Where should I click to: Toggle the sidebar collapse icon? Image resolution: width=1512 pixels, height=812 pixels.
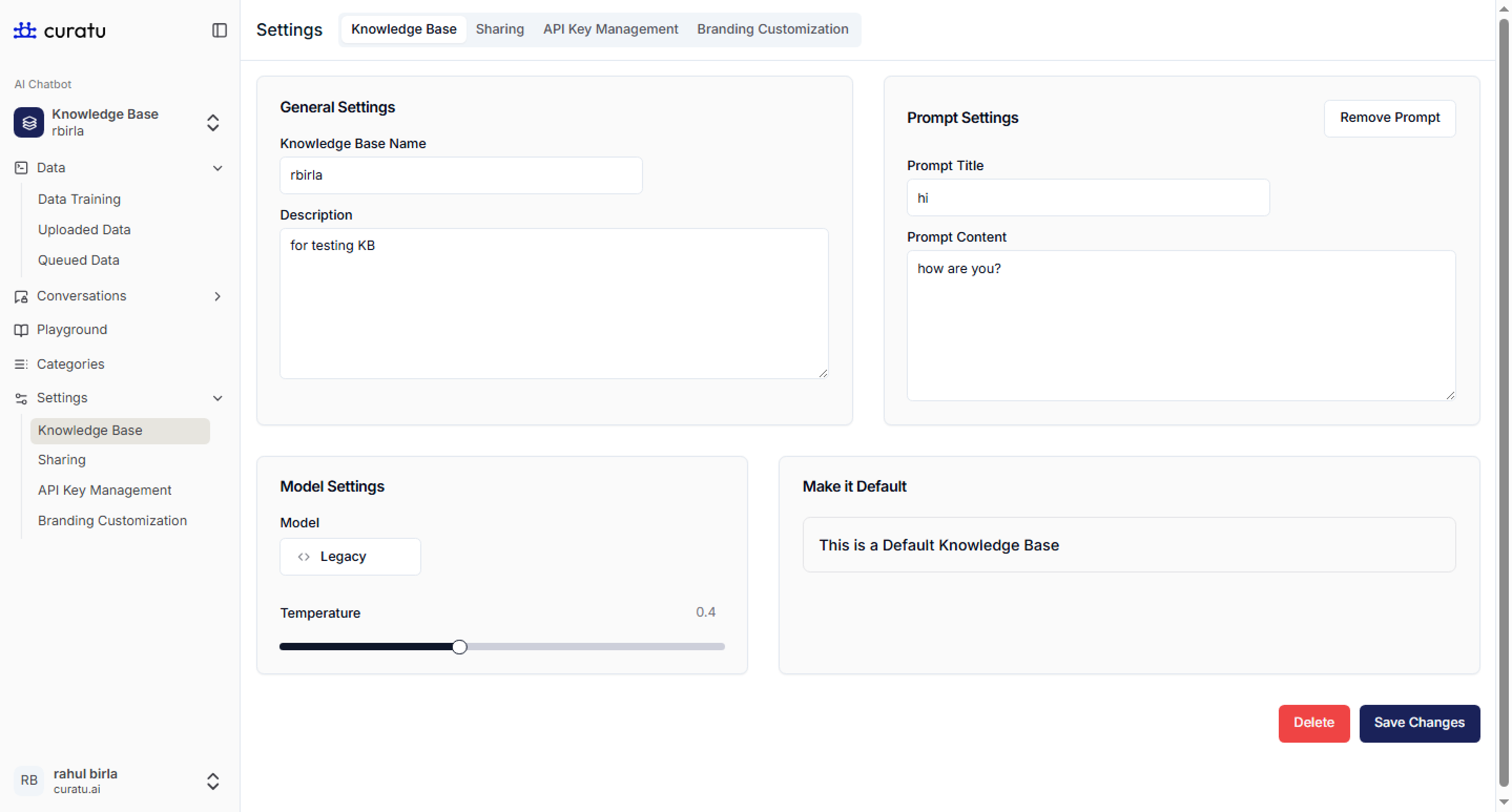[219, 30]
